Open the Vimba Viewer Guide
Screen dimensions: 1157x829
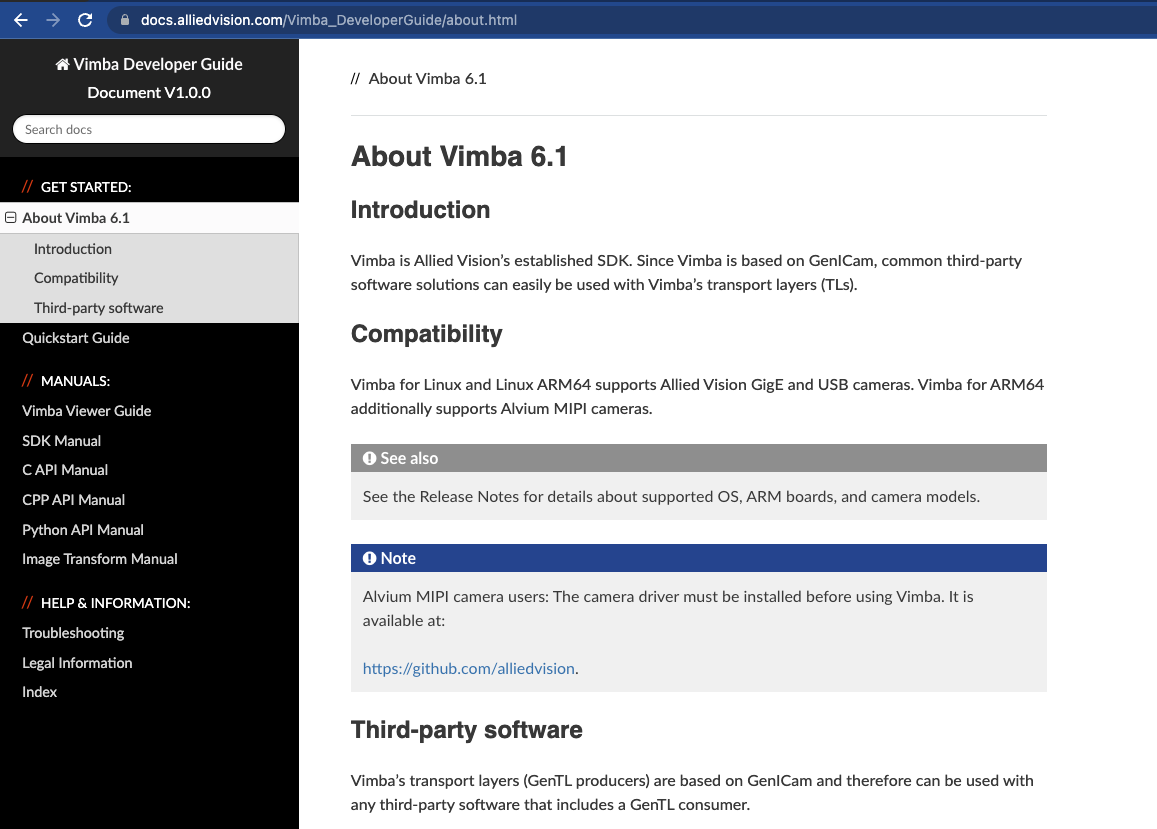pyautogui.click(x=86, y=411)
